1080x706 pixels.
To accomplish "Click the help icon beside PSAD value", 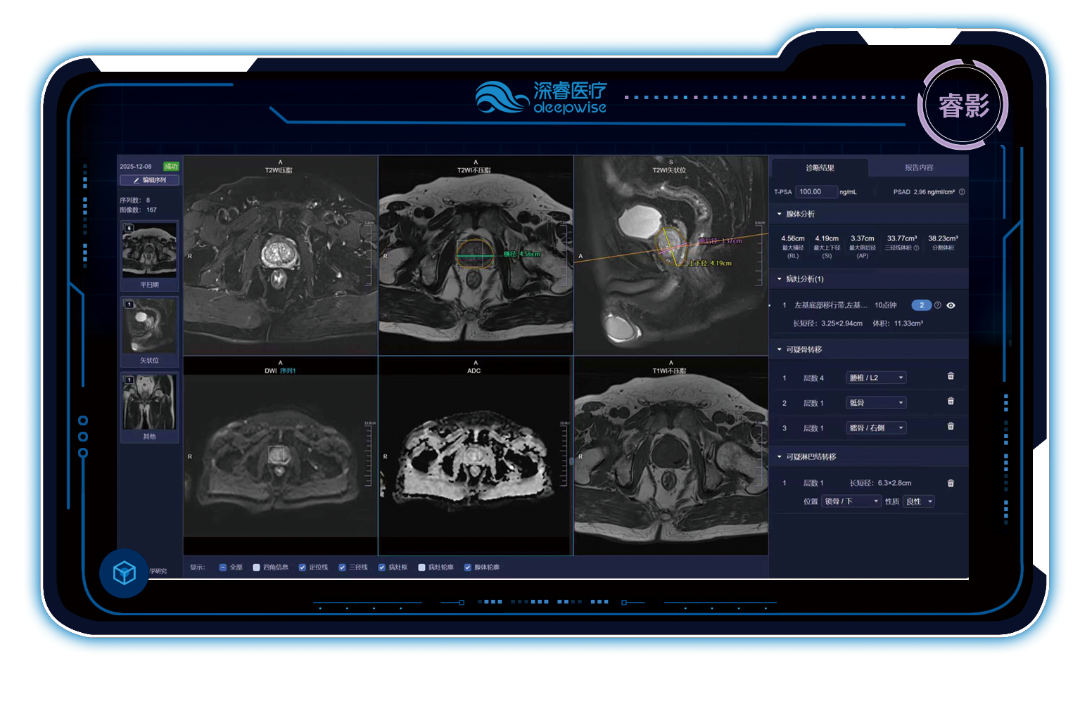I will coord(962,192).
